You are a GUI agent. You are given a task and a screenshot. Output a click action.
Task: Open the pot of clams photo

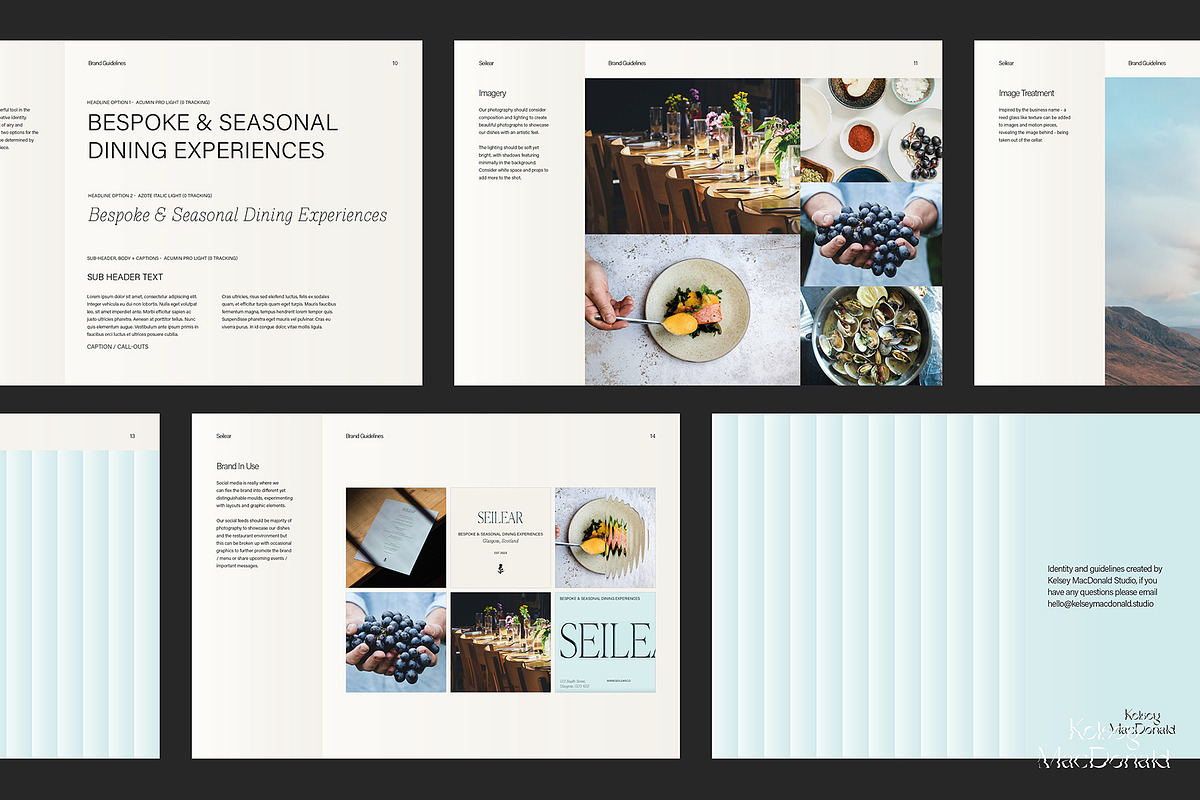(x=871, y=336)
